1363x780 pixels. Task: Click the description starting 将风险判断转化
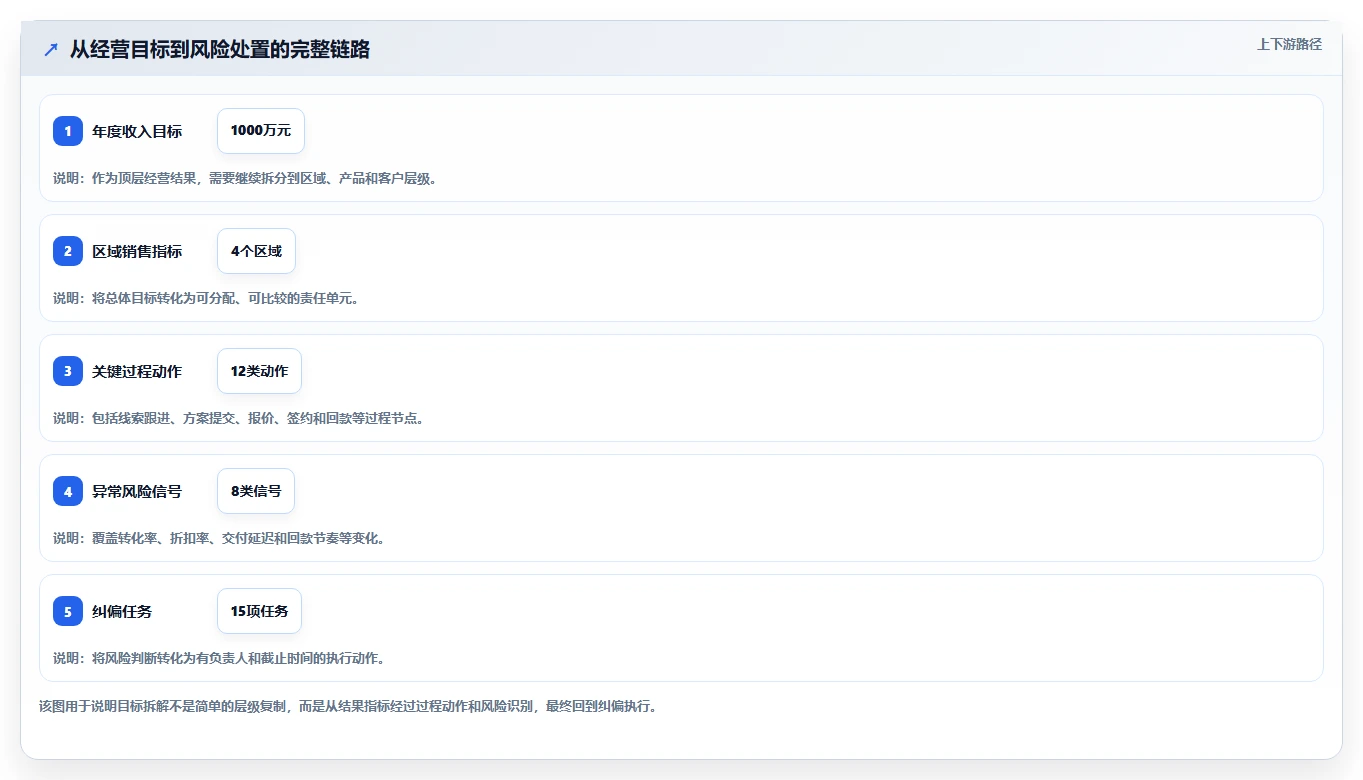pos(219,658)
